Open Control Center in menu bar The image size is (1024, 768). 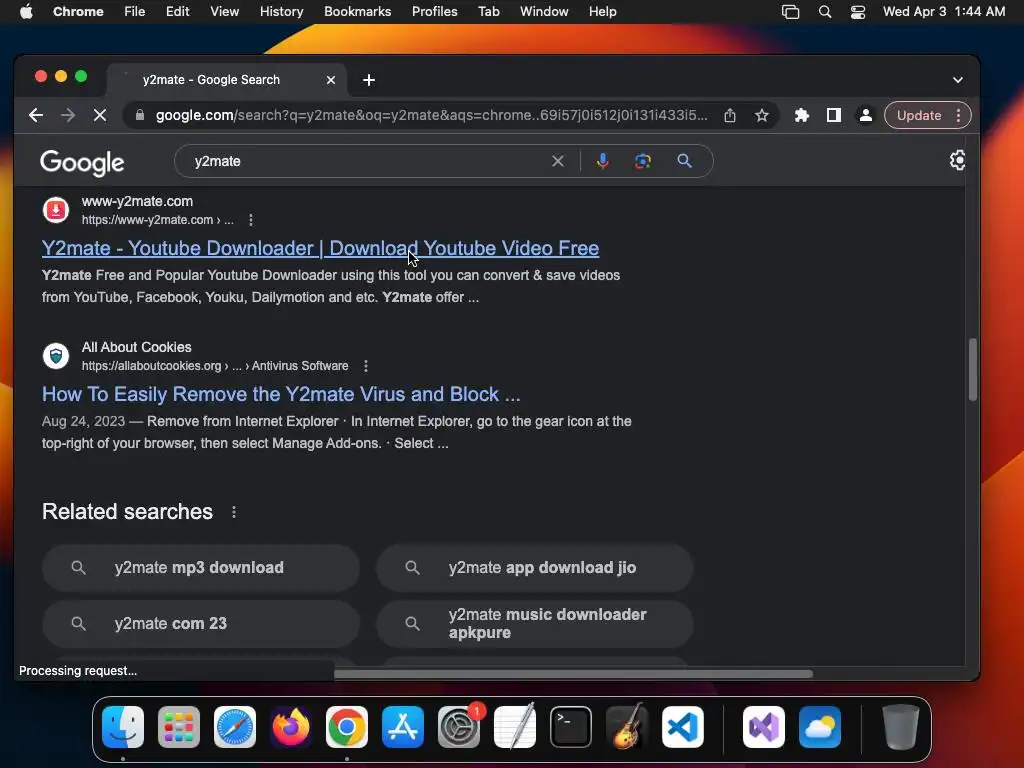click(857, 12)
